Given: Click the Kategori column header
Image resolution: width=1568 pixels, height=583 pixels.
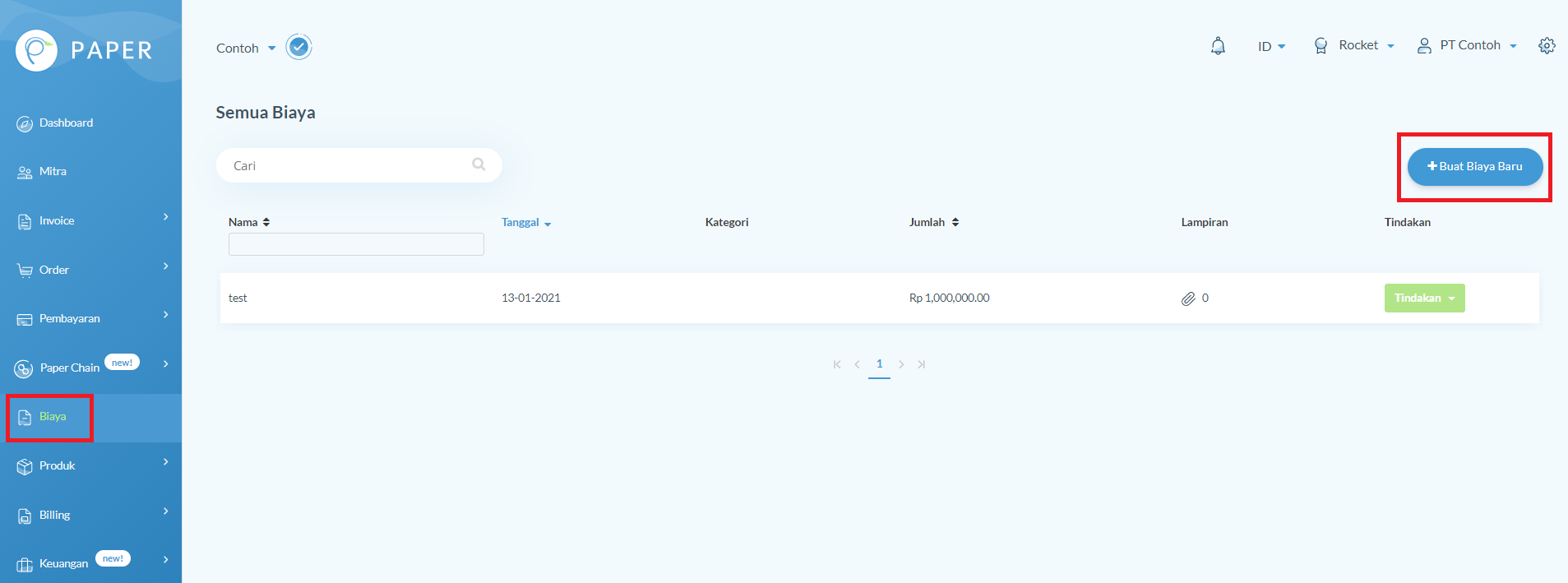Looking at the screenshot, I should [727, 222].
